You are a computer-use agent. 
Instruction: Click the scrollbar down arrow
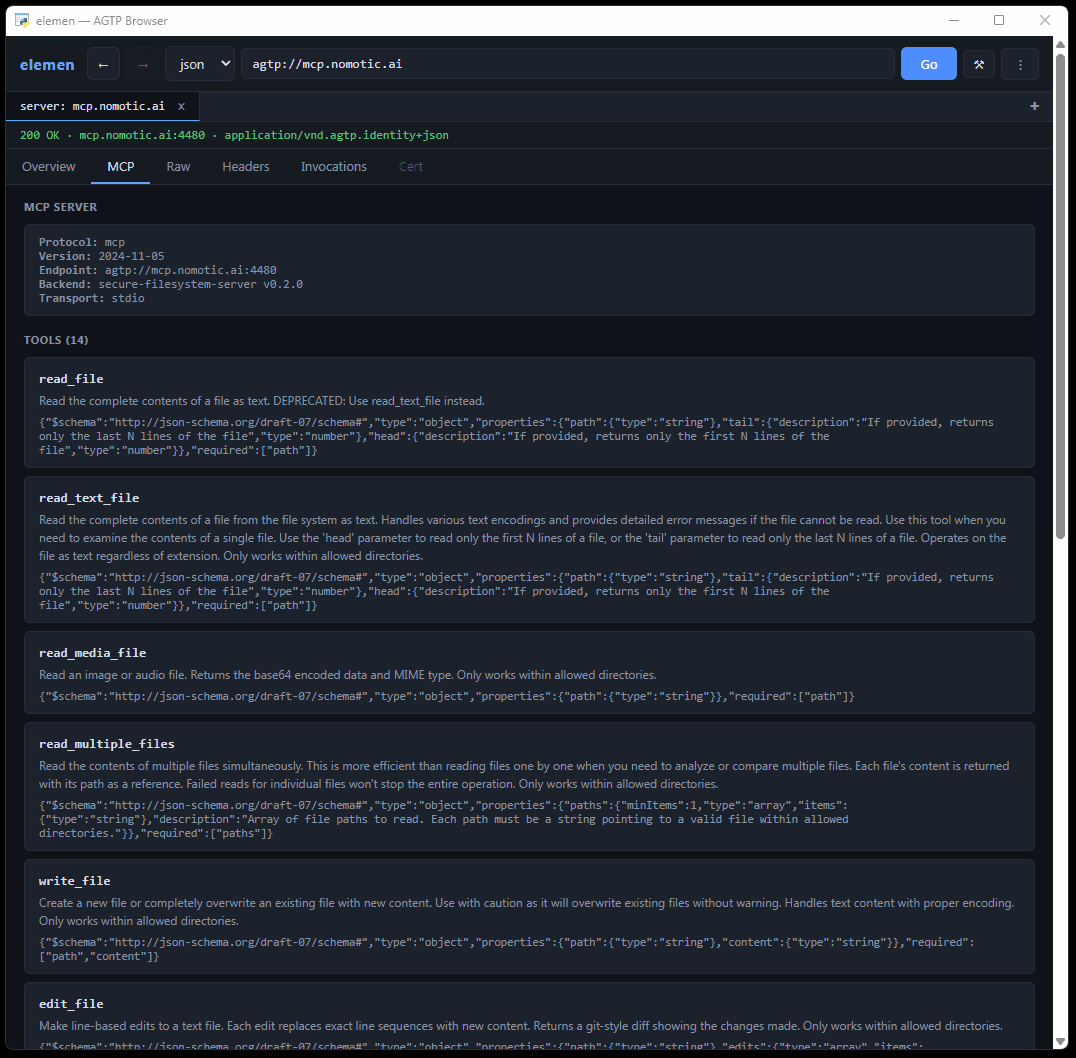click(1060, 1042)
